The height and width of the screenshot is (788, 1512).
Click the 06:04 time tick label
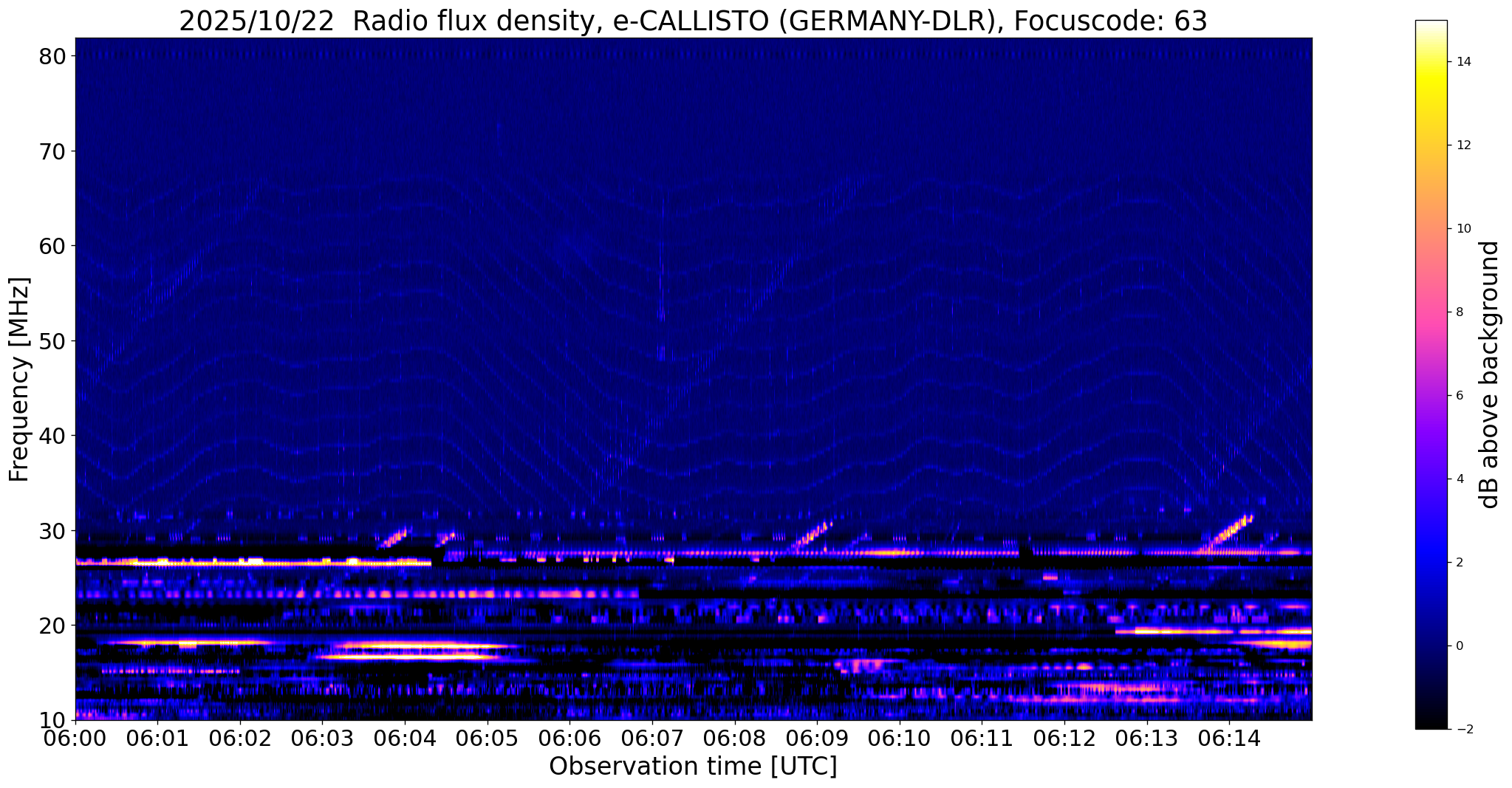point(405,737)
